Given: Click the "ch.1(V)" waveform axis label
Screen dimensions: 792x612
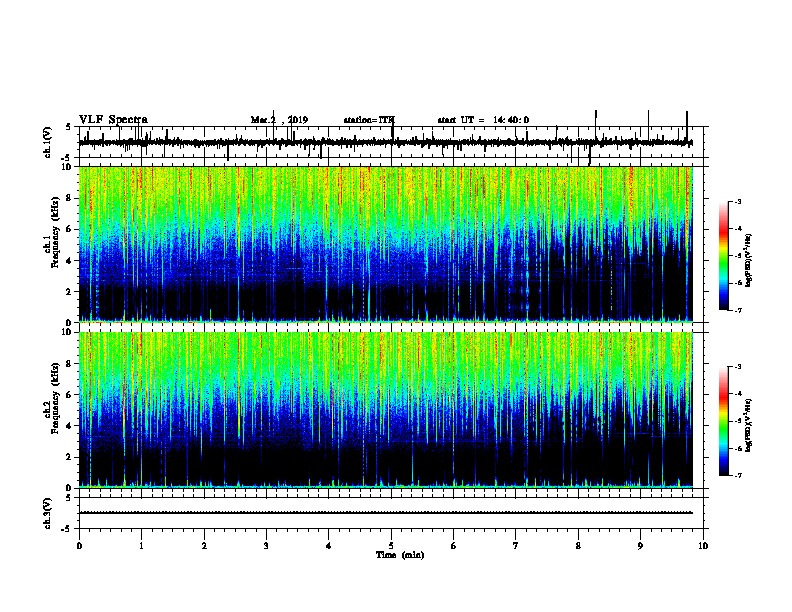Looking at the screenshot, I should point(48,142).
